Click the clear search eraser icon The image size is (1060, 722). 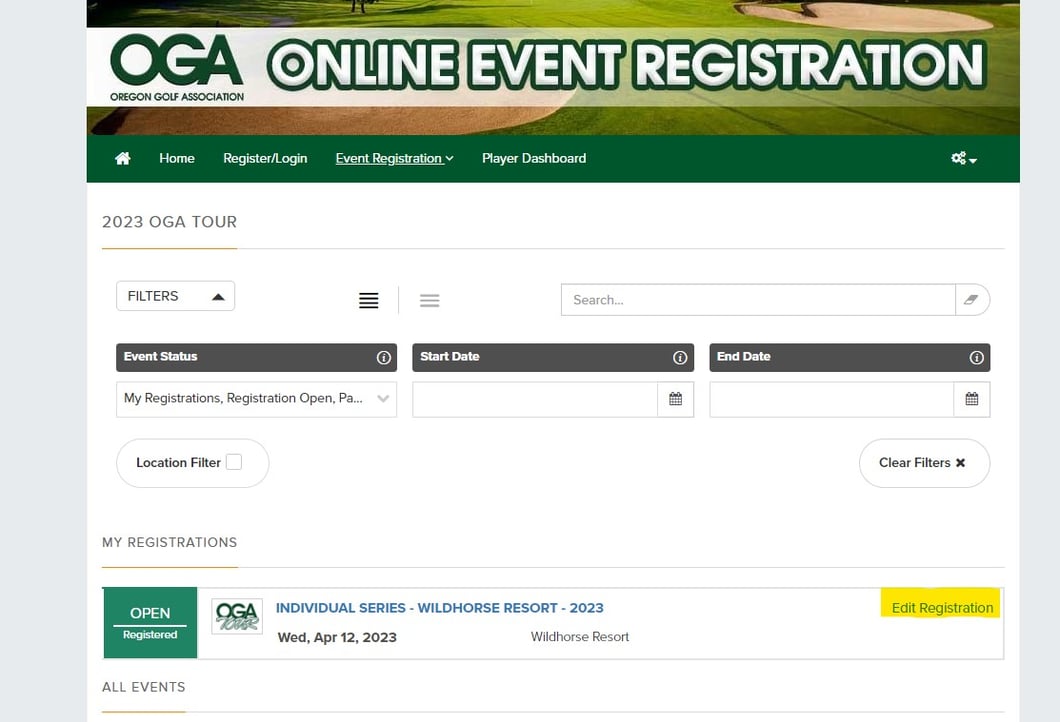[971, 299]
